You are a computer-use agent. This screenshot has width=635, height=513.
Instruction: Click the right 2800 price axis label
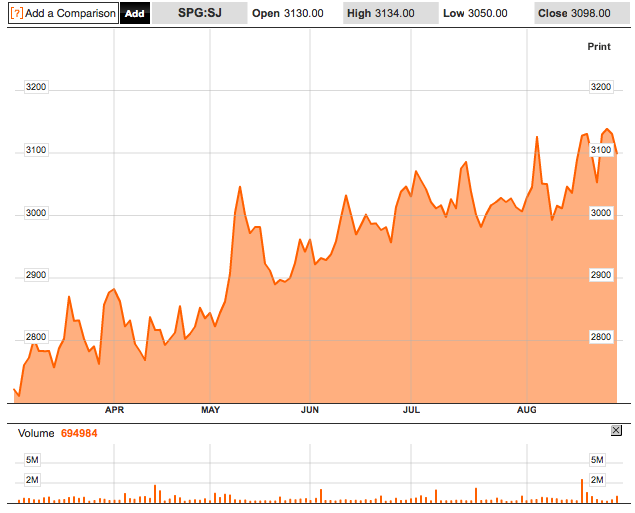(600, 338)
